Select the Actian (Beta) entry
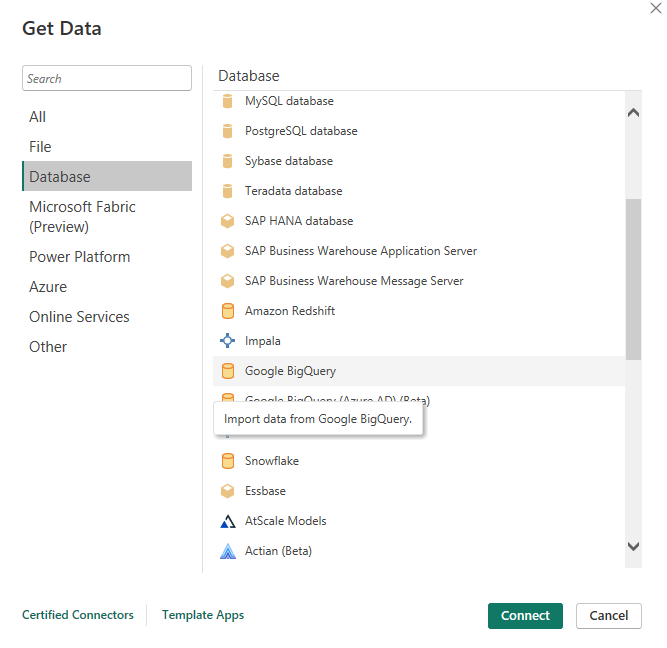667x648 pixels. click(x=419, y=551)
